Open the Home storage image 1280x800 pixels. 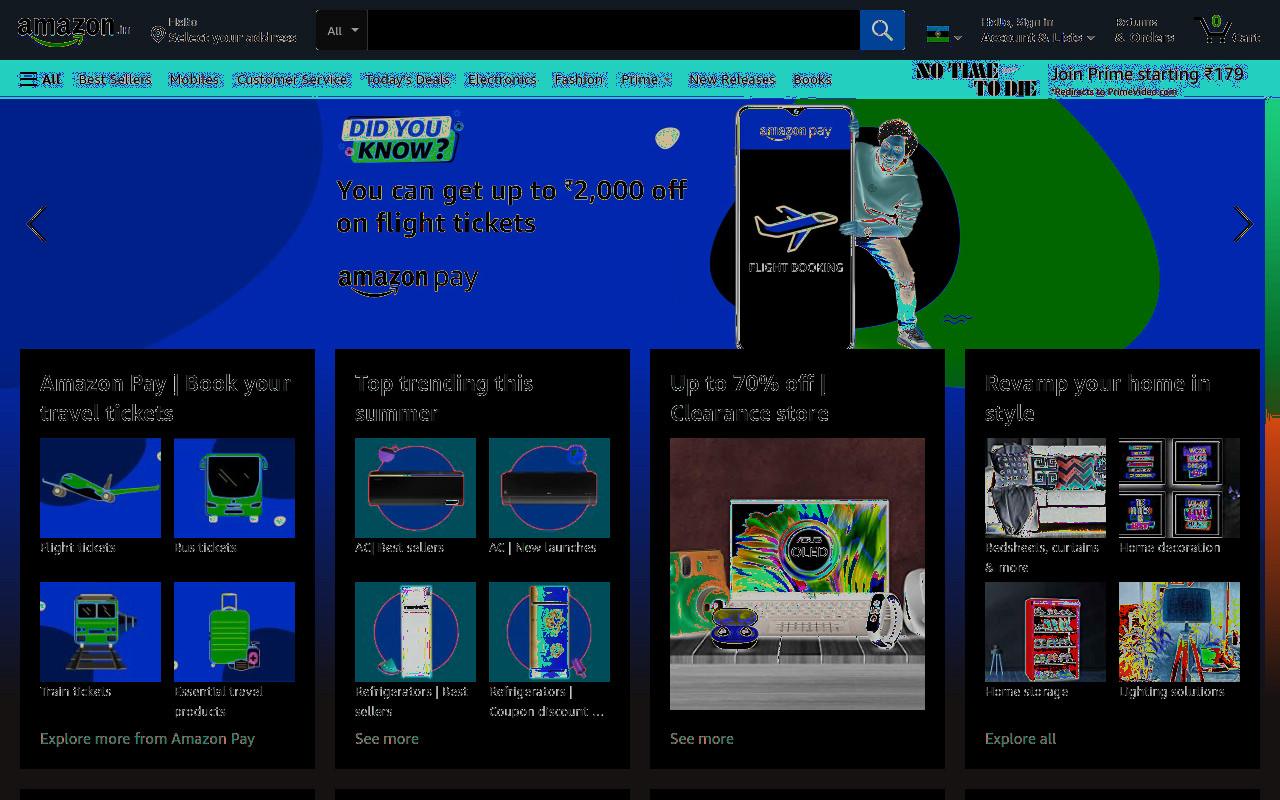coord(1045,632)
